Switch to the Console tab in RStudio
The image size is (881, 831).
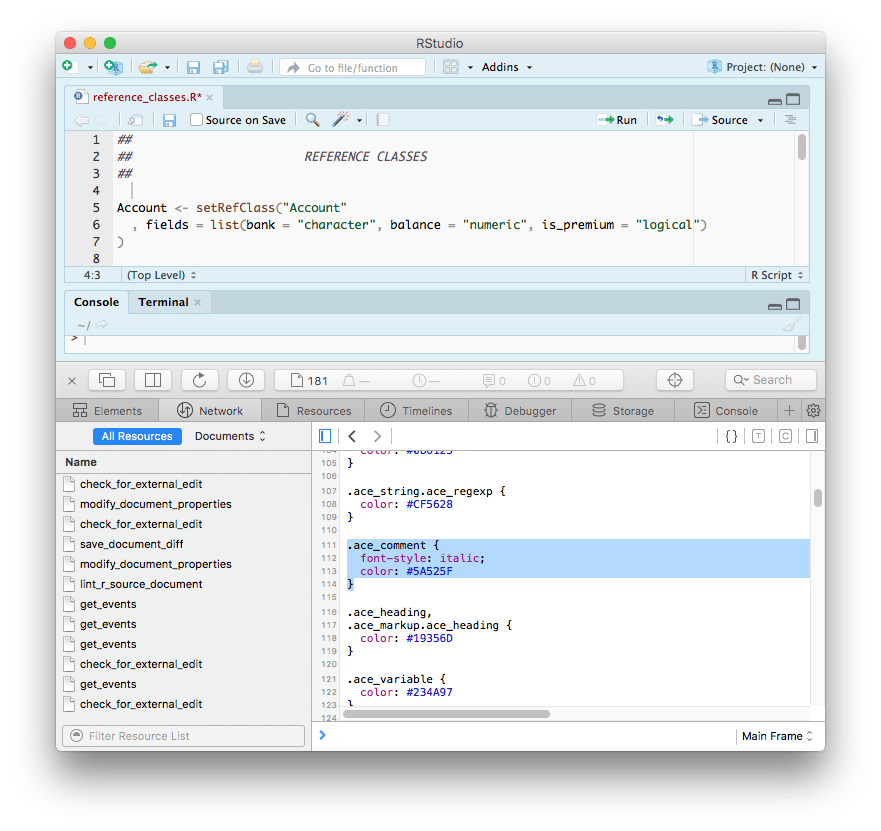(97, 302)
